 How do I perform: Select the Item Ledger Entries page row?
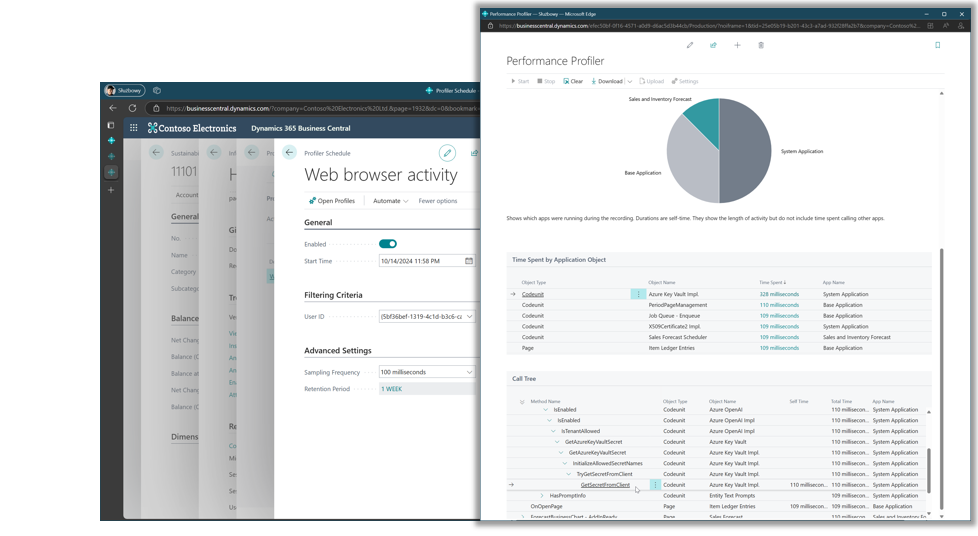pos(719,348)
